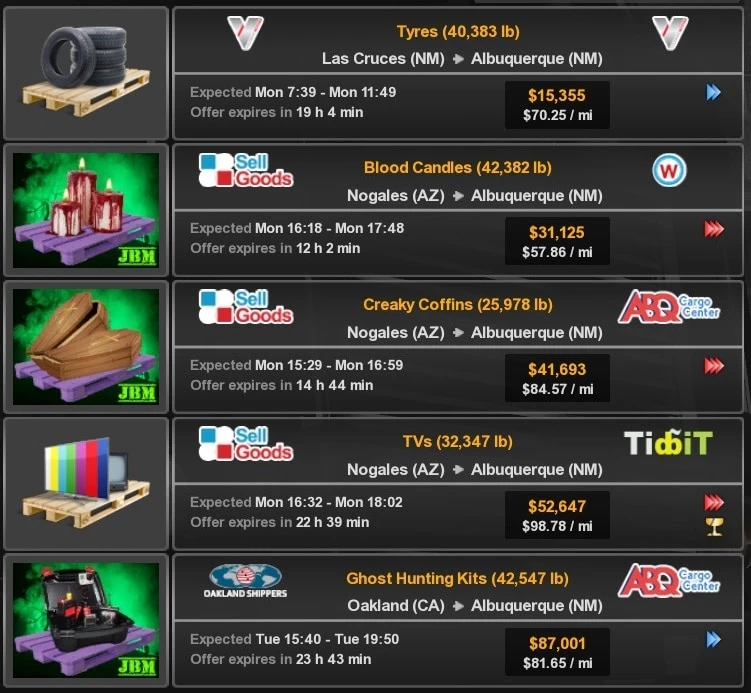Select the $15,355 Tyres price box
Screen dimensions: 751x693
coord(558,105)
